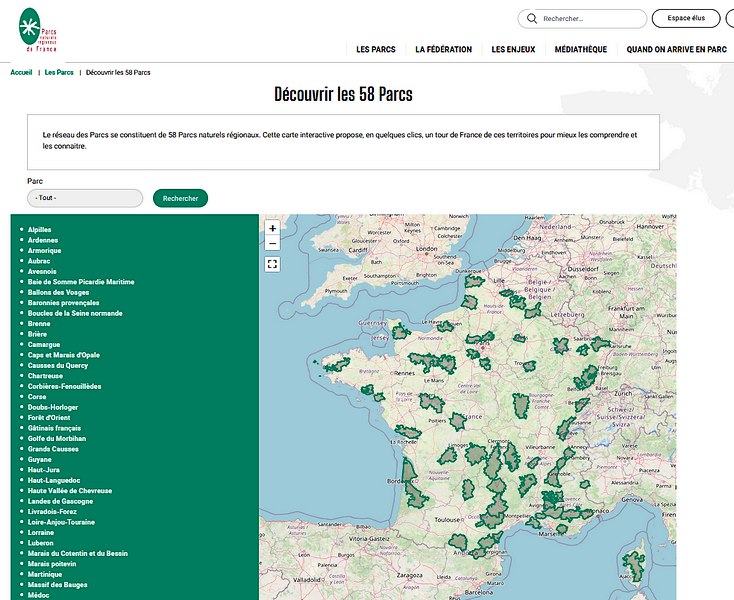Open Golfe du Morbihan park
The width and height of the screenshot is (734, 600).
click(57, 439)
